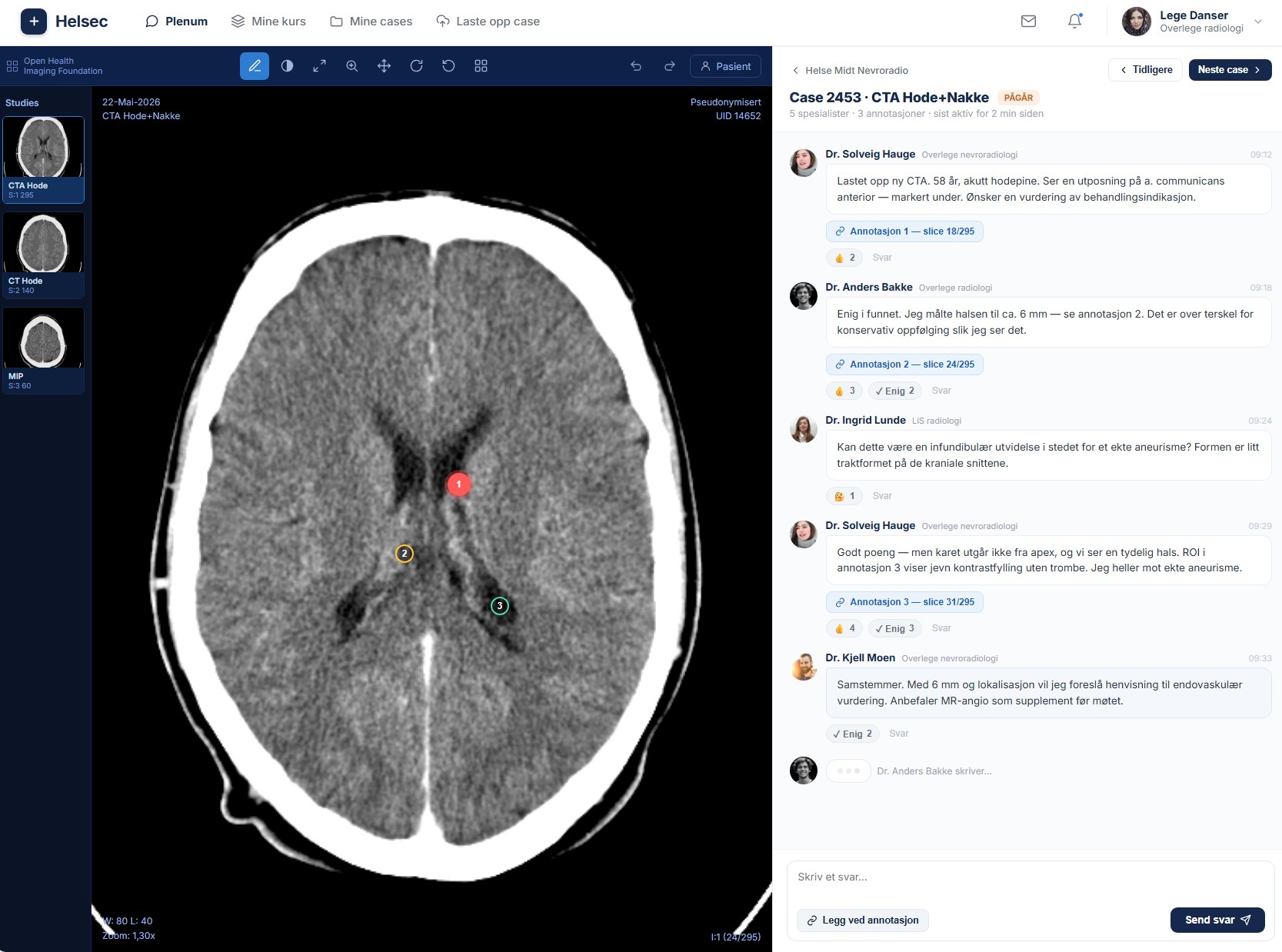1282x952 pixels.
Task: Go to Neste case
Action: 1230,70
